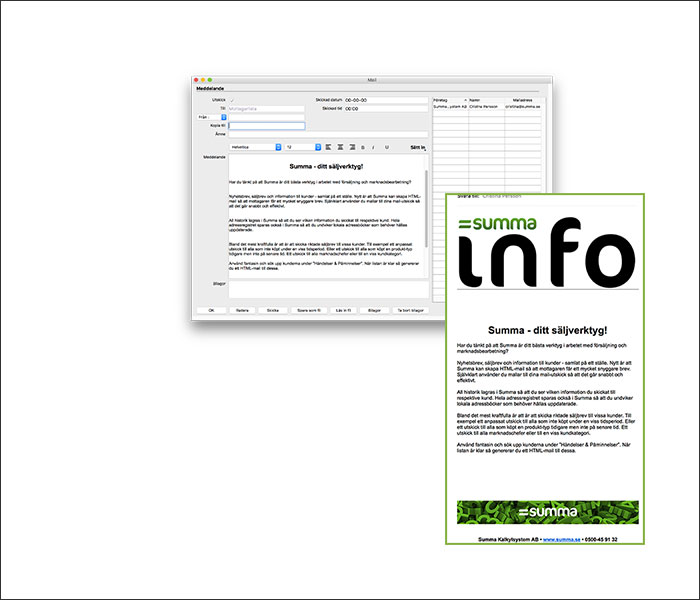Sort recipients by Företag column header
The image size is (700, 600).
click(450, 100)
